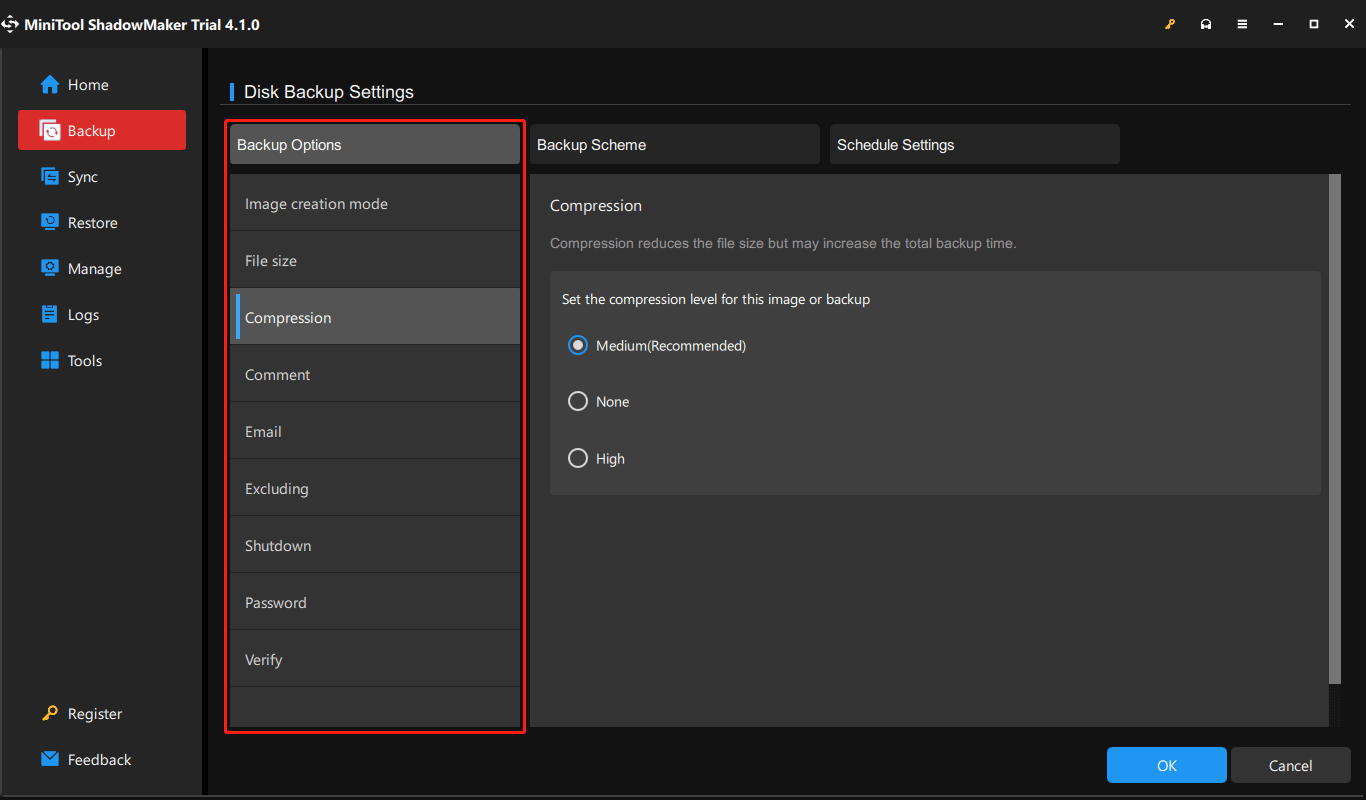Select the None compression level
This screenshot has height=800, width=1366.
click(578, 401)
